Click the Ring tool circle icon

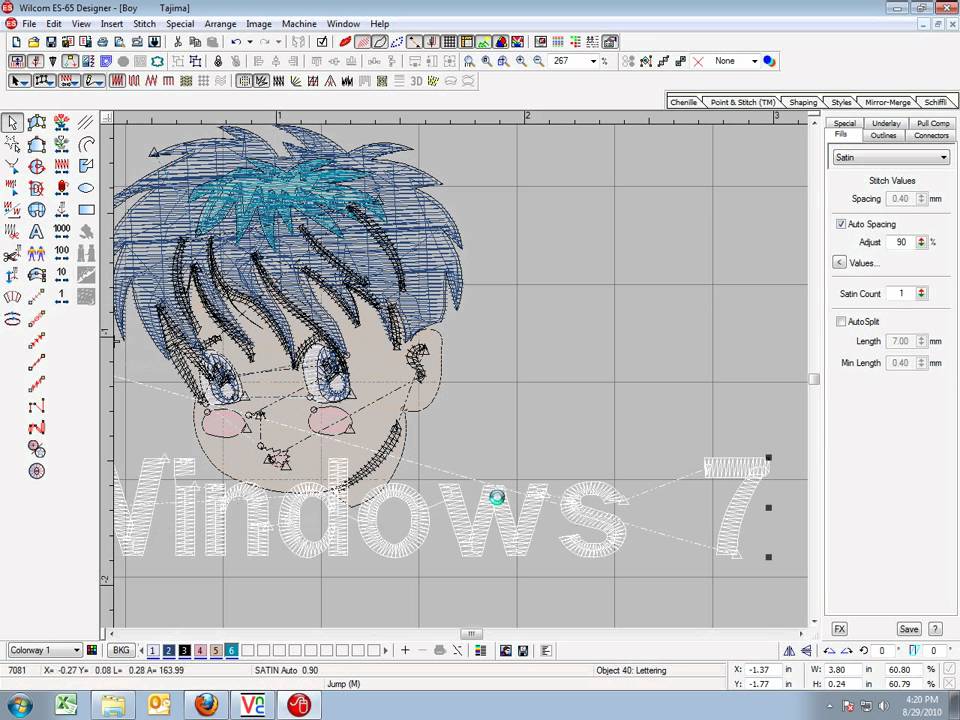point(37,471)
